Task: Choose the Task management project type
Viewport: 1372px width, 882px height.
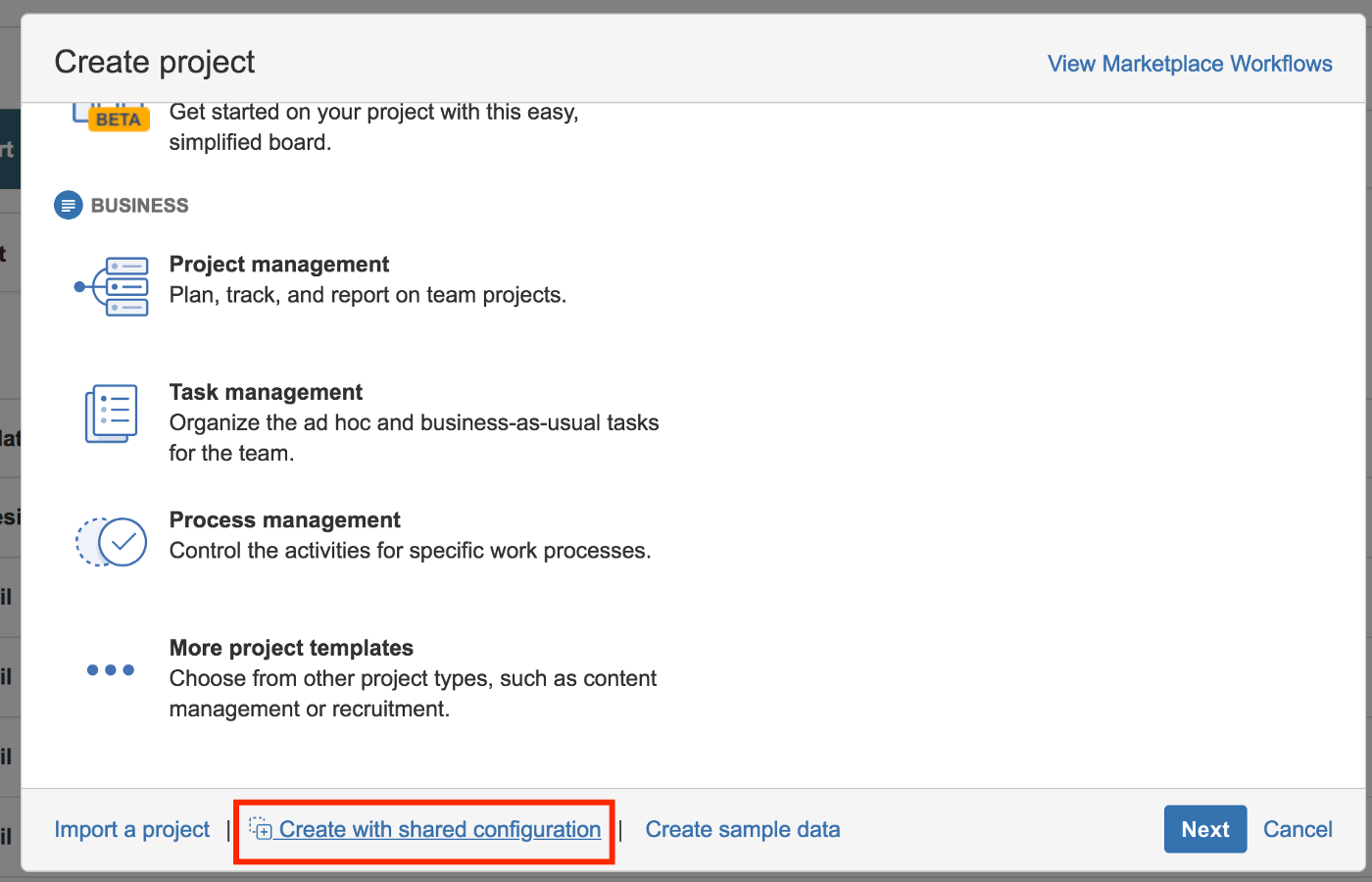Action: pyautogui.click(x=266, y=391)
